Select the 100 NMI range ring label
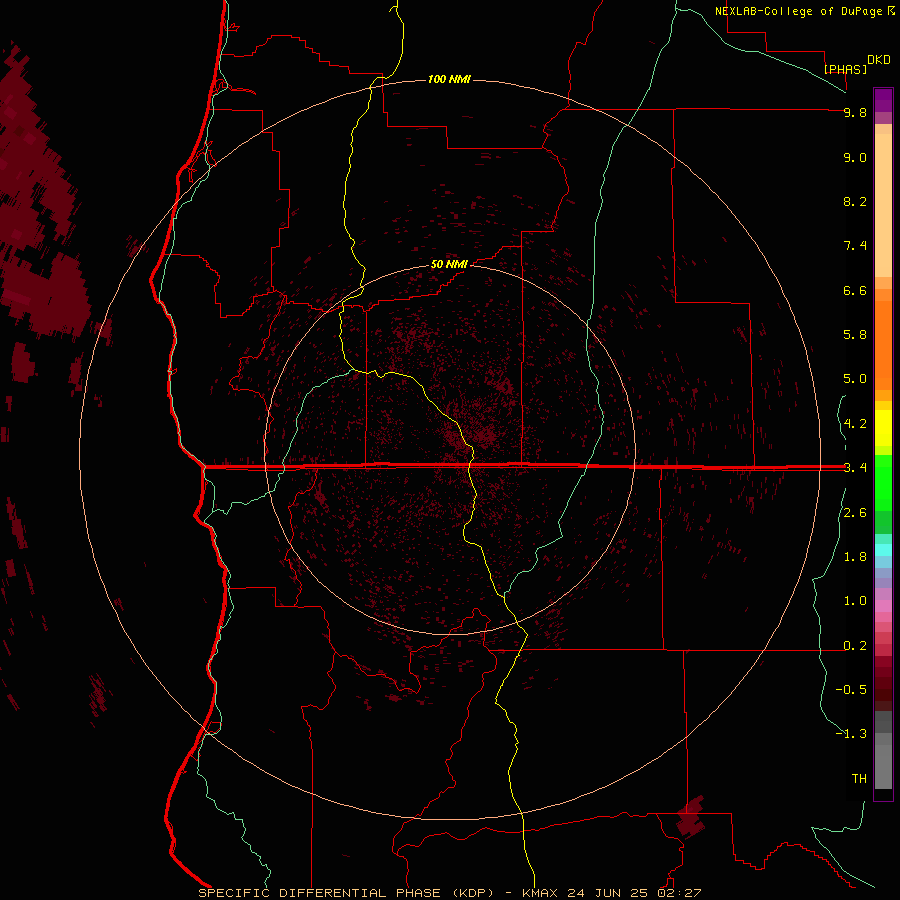 tap(449, 79)
